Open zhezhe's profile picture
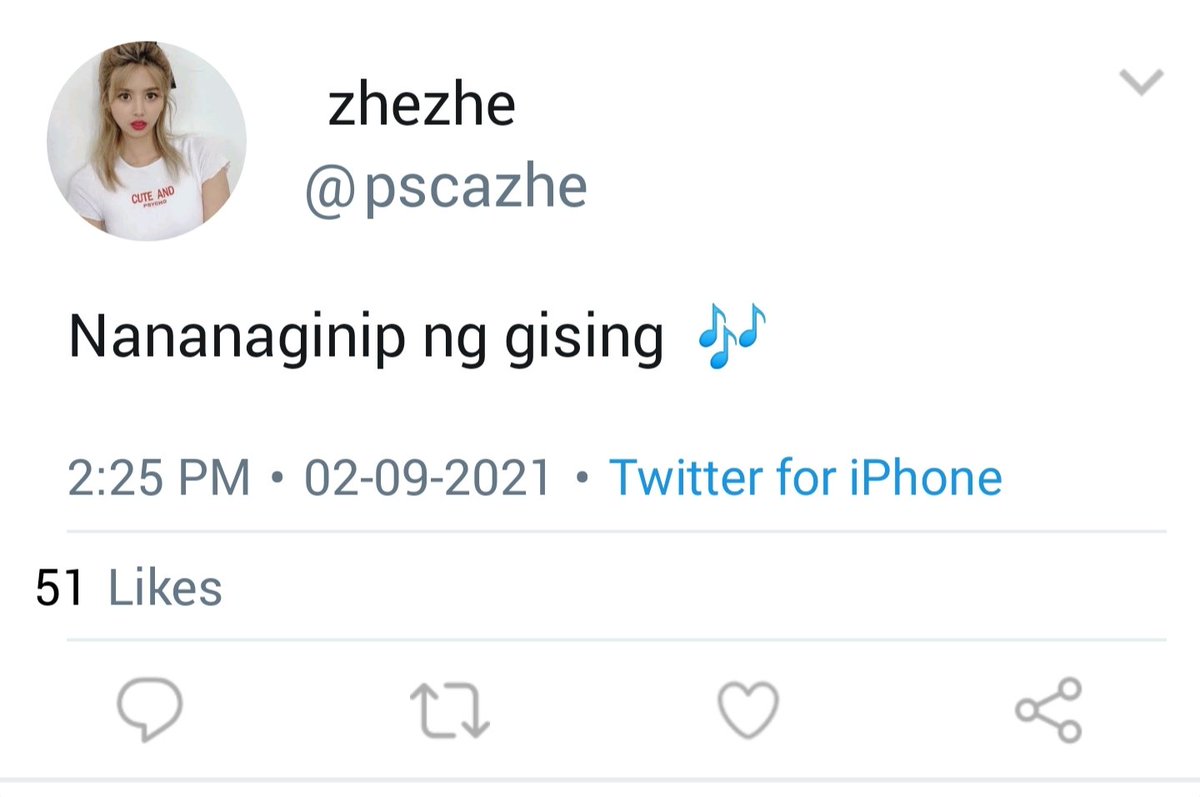1200x797 pixels. point(146,141)
